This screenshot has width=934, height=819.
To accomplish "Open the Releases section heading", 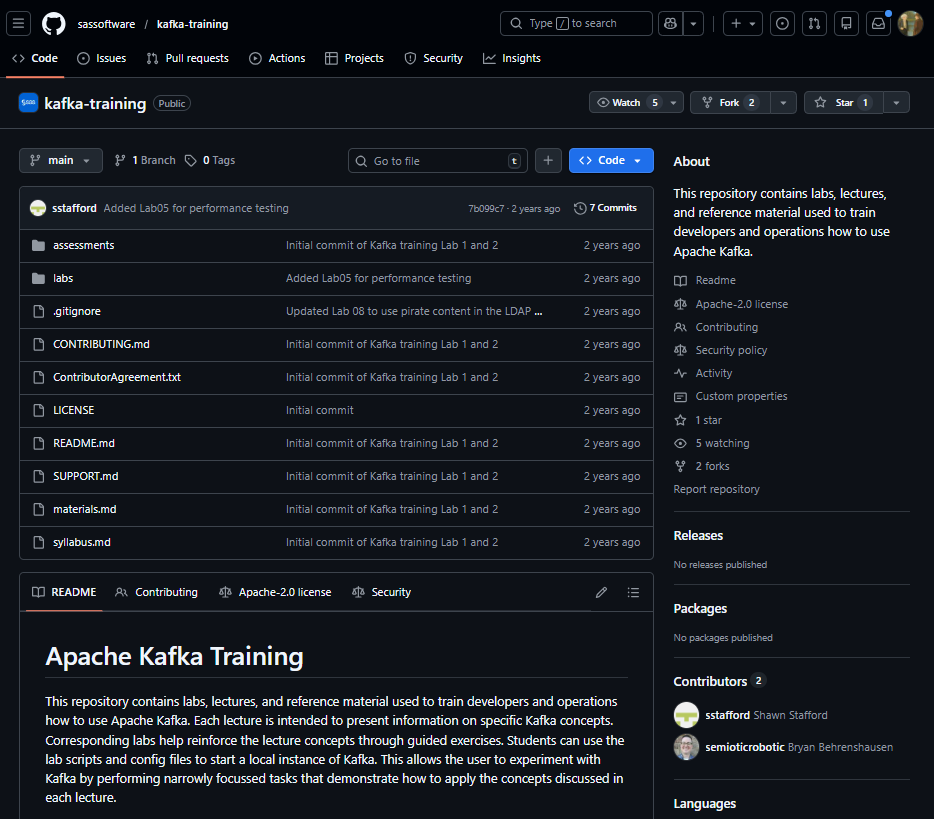I will point(698,535).
